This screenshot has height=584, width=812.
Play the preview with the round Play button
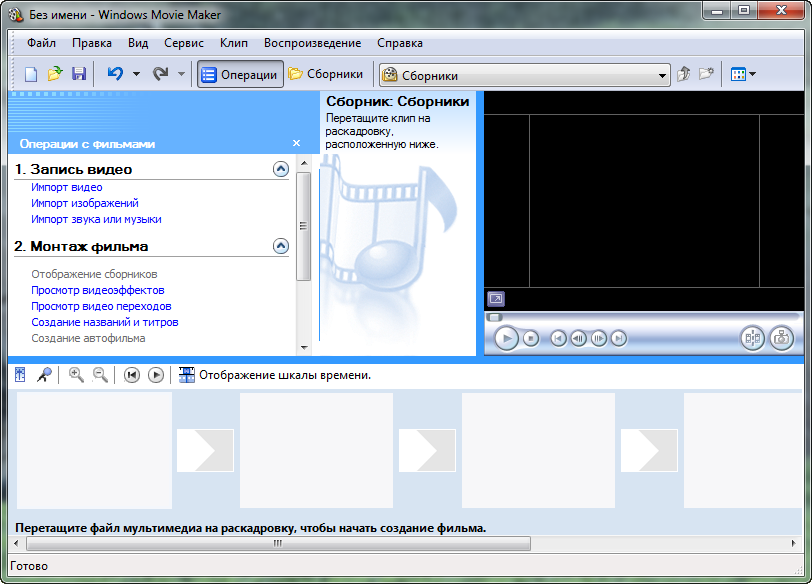pos(506,339)
